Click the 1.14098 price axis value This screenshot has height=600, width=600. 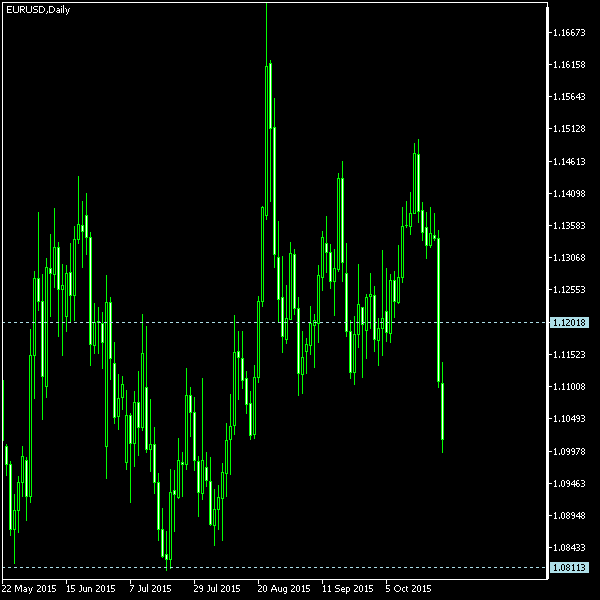(569, 194)
